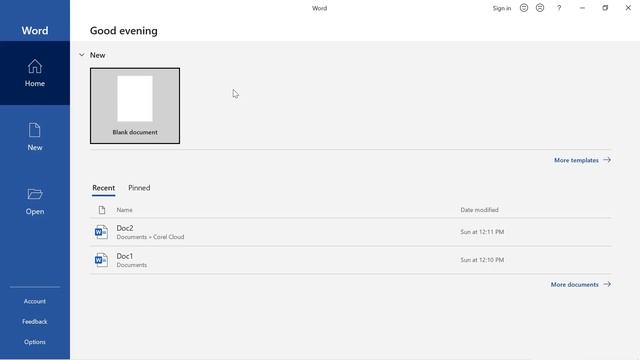Select the Recent tab
This screenshot has width=640, height=360.
103,188
